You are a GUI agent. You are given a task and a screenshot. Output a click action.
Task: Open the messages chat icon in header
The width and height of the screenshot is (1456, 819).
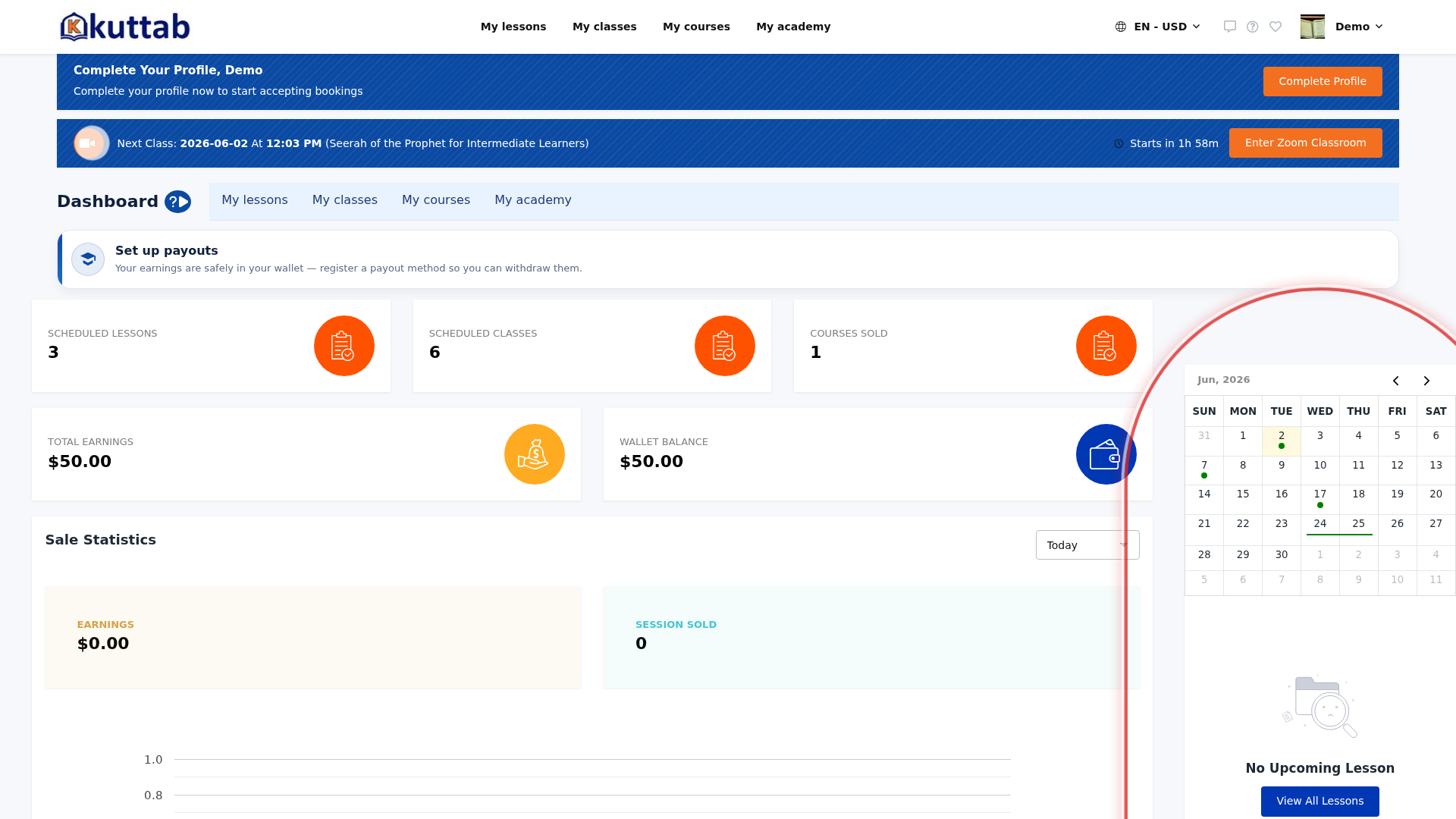click(x=1230, y=27)
